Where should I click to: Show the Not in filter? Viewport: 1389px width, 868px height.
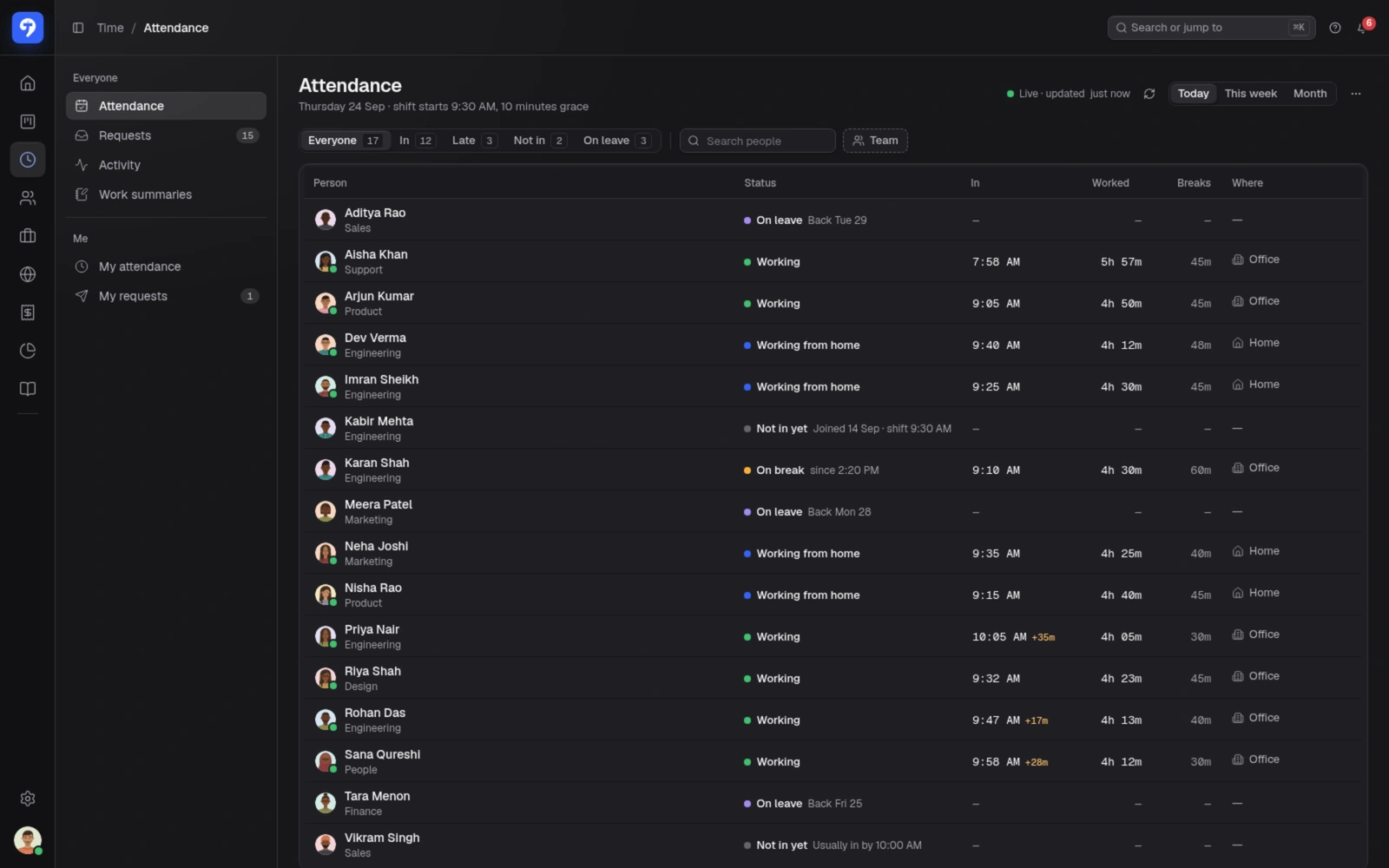pyautogui.click(x=540, y=141)
